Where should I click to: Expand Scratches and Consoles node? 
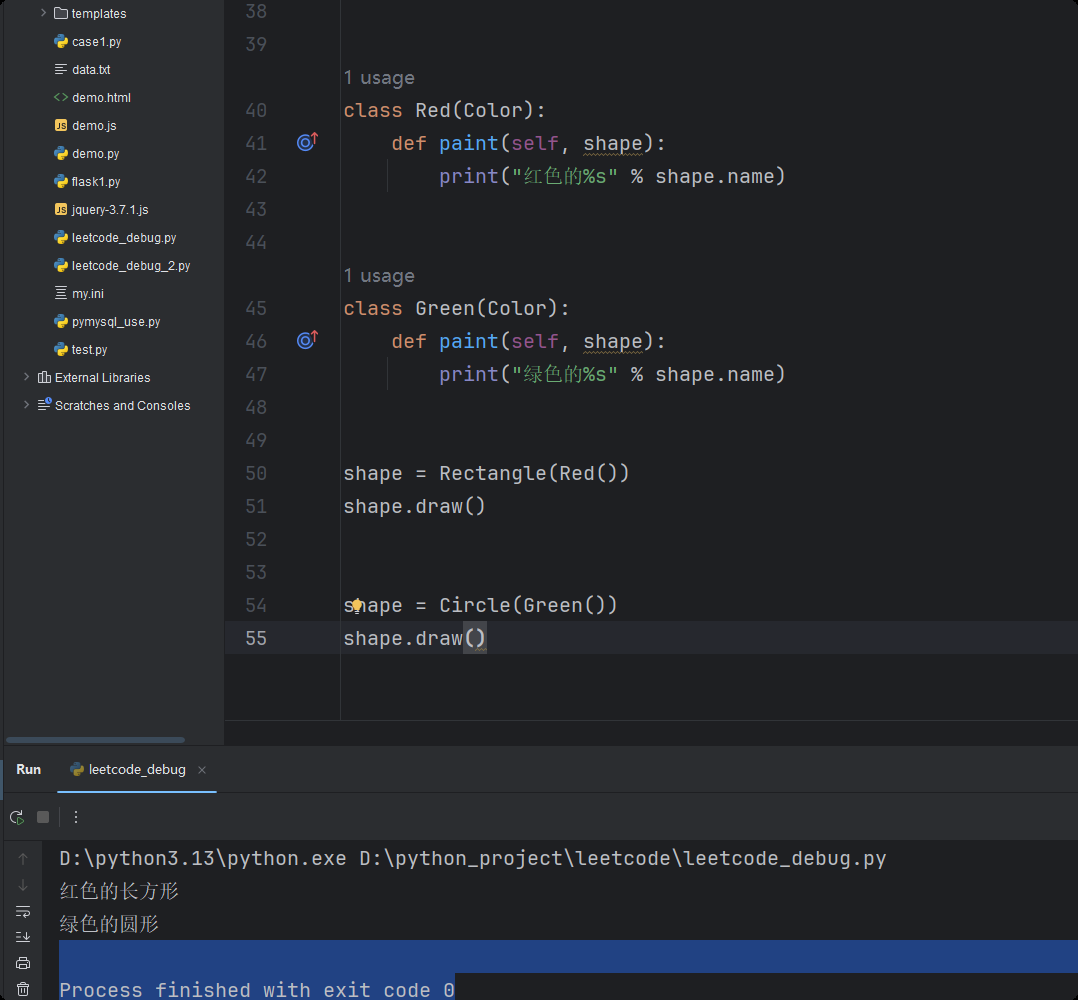point(26,405)
